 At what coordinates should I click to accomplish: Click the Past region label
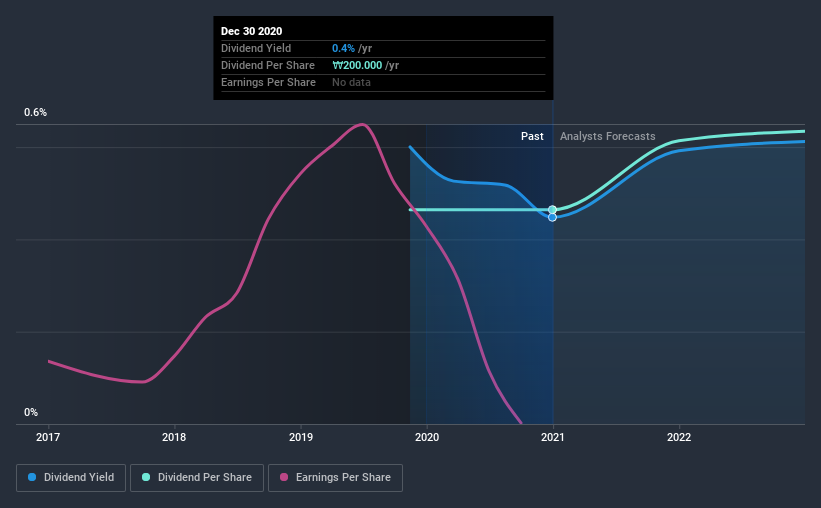point(532,136)
